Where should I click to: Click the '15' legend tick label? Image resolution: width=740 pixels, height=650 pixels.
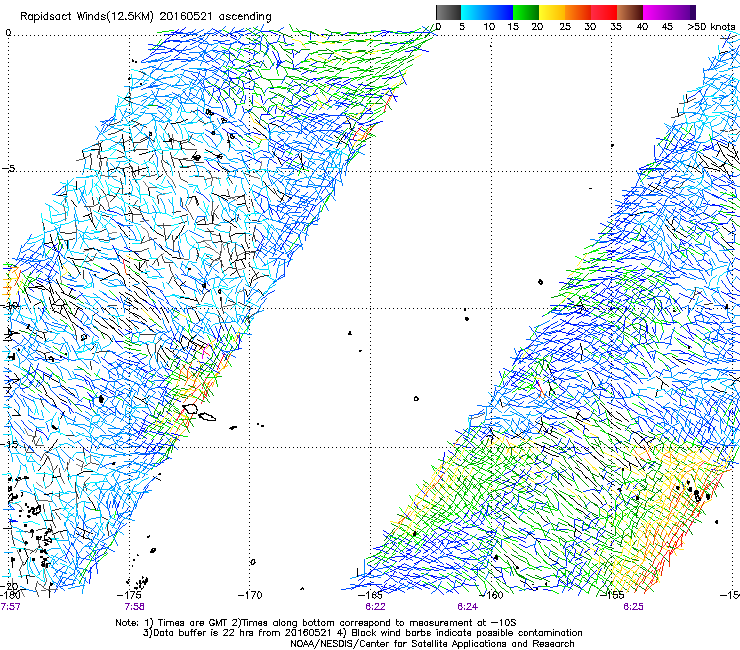pos(513,26)
